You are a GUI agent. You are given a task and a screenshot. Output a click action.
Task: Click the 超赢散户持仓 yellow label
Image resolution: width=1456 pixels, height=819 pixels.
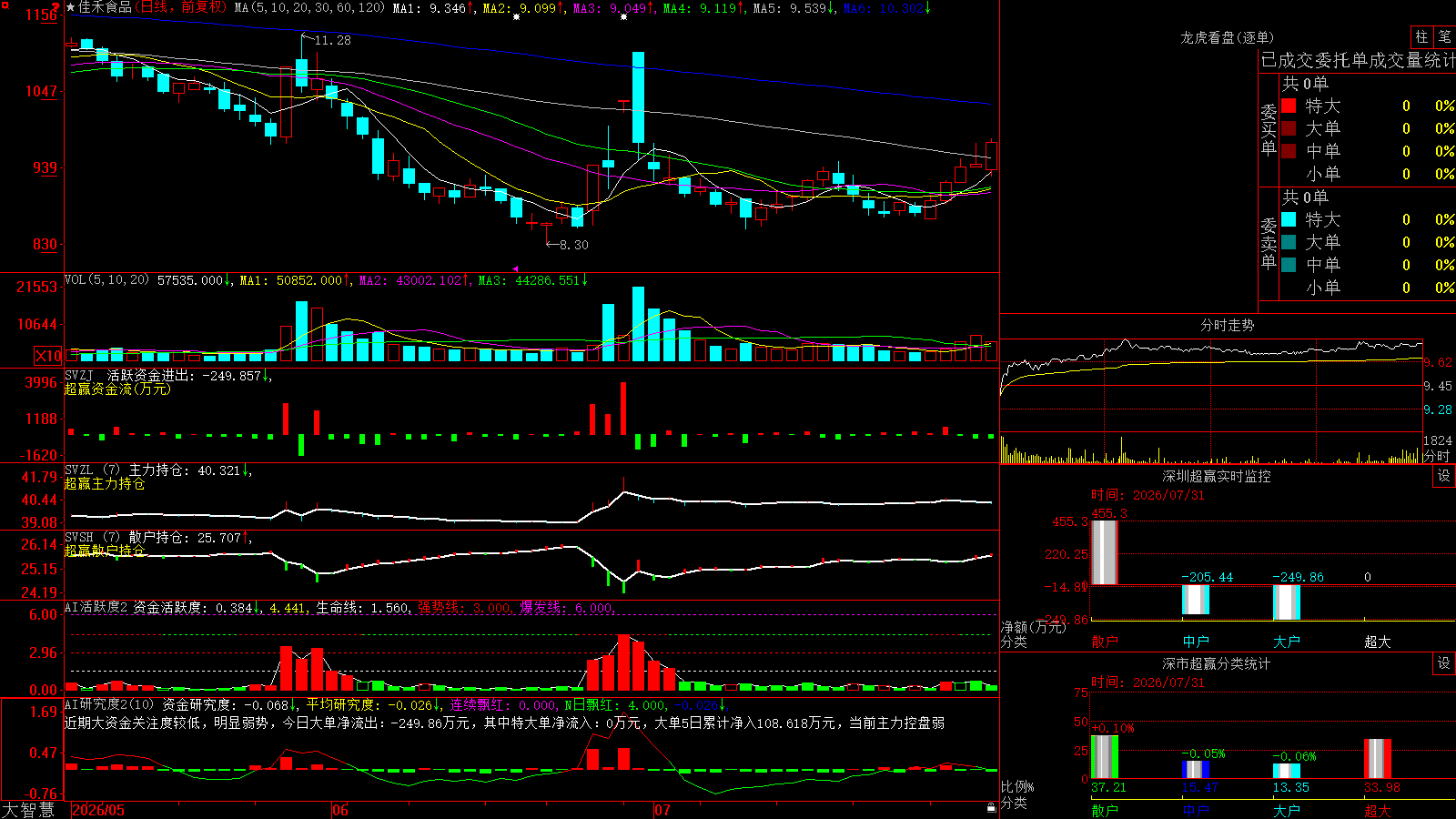(105, 551)
